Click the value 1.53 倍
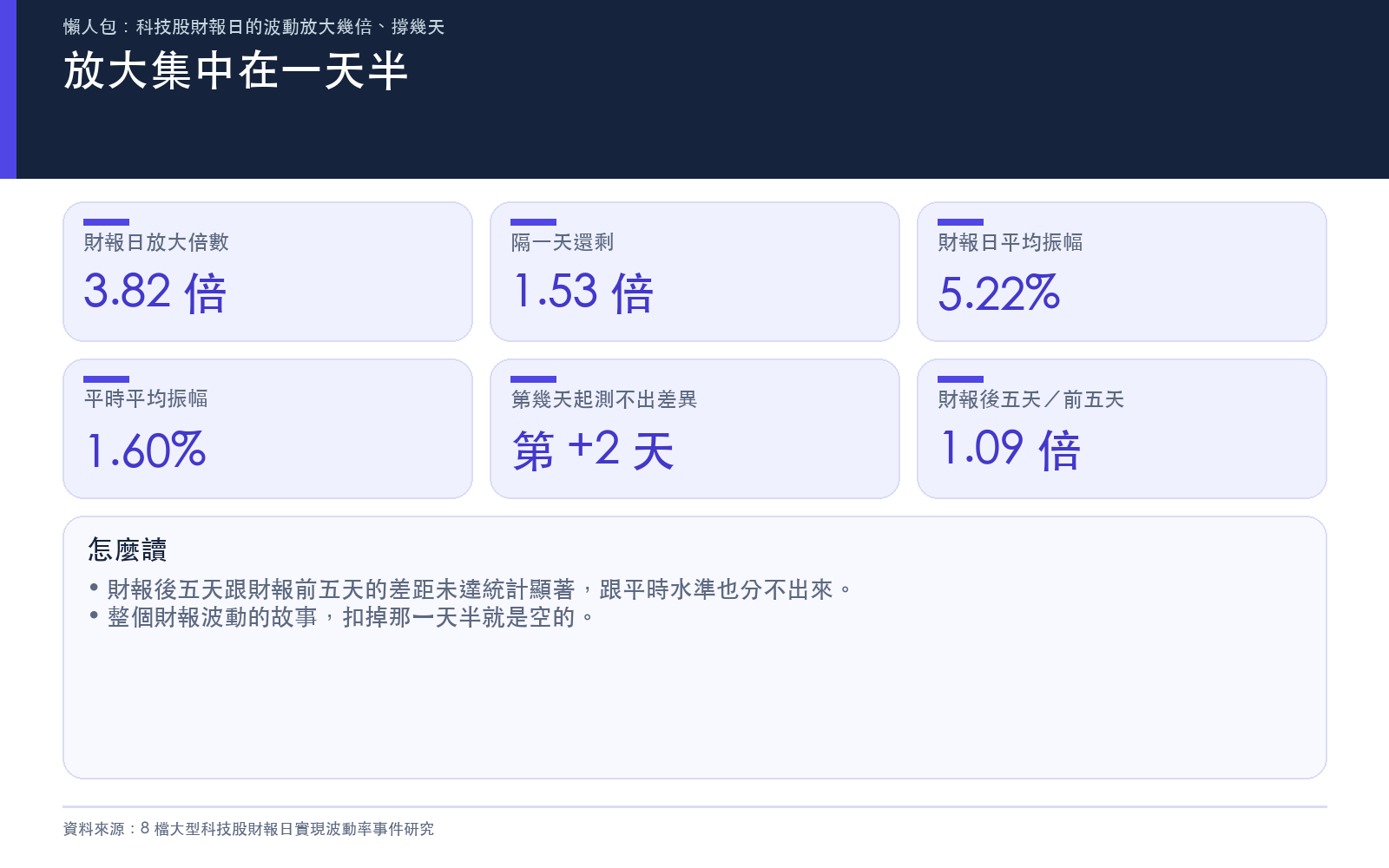Image resolution: width=1389 pixels, height=868 pixels. click(x=583, y=292)
